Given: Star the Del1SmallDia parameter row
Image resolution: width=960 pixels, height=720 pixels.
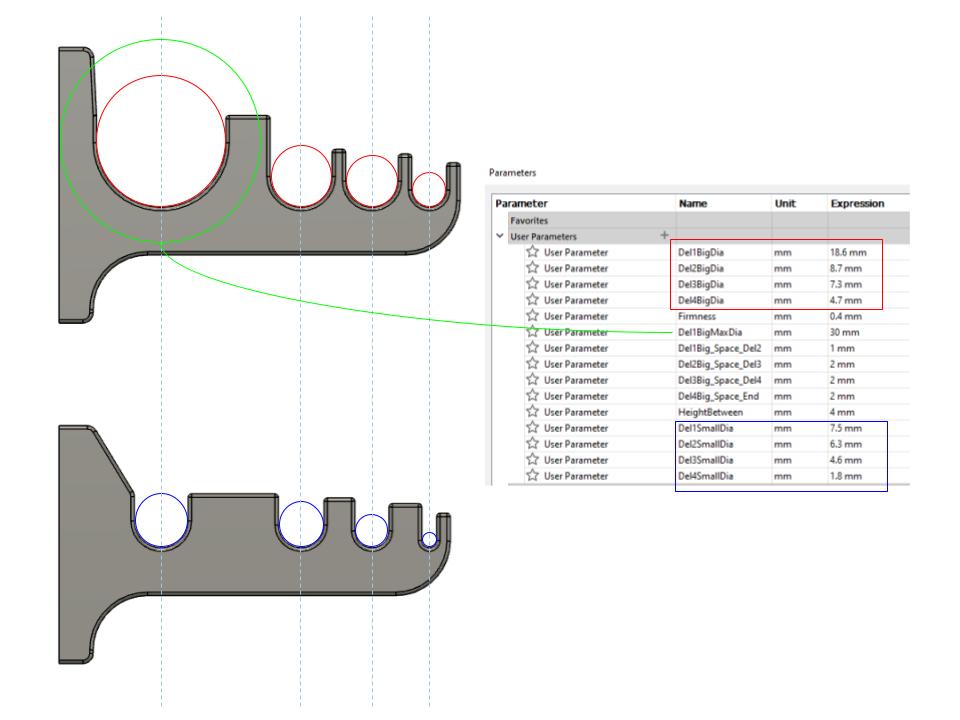Looking at the screenshot, I should click(x=533, y=428).
